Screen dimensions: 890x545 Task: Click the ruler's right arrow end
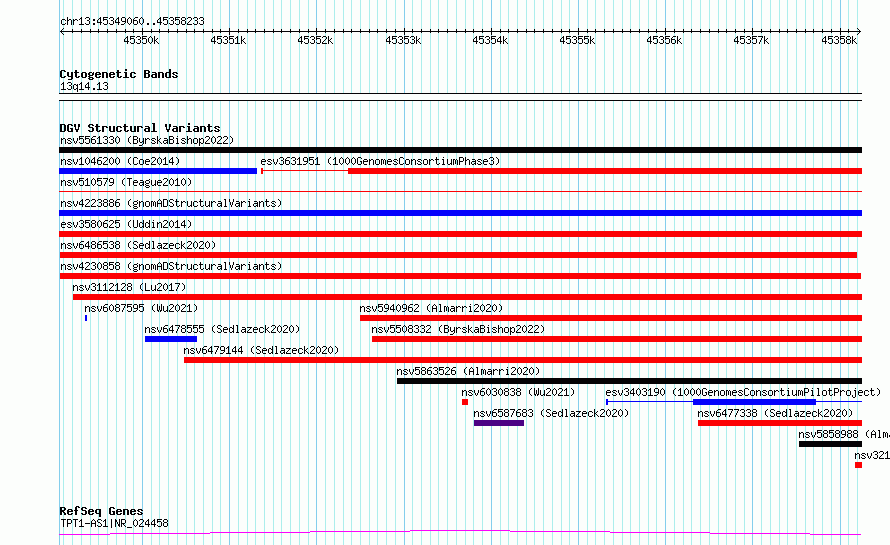(x=859, y=31)
